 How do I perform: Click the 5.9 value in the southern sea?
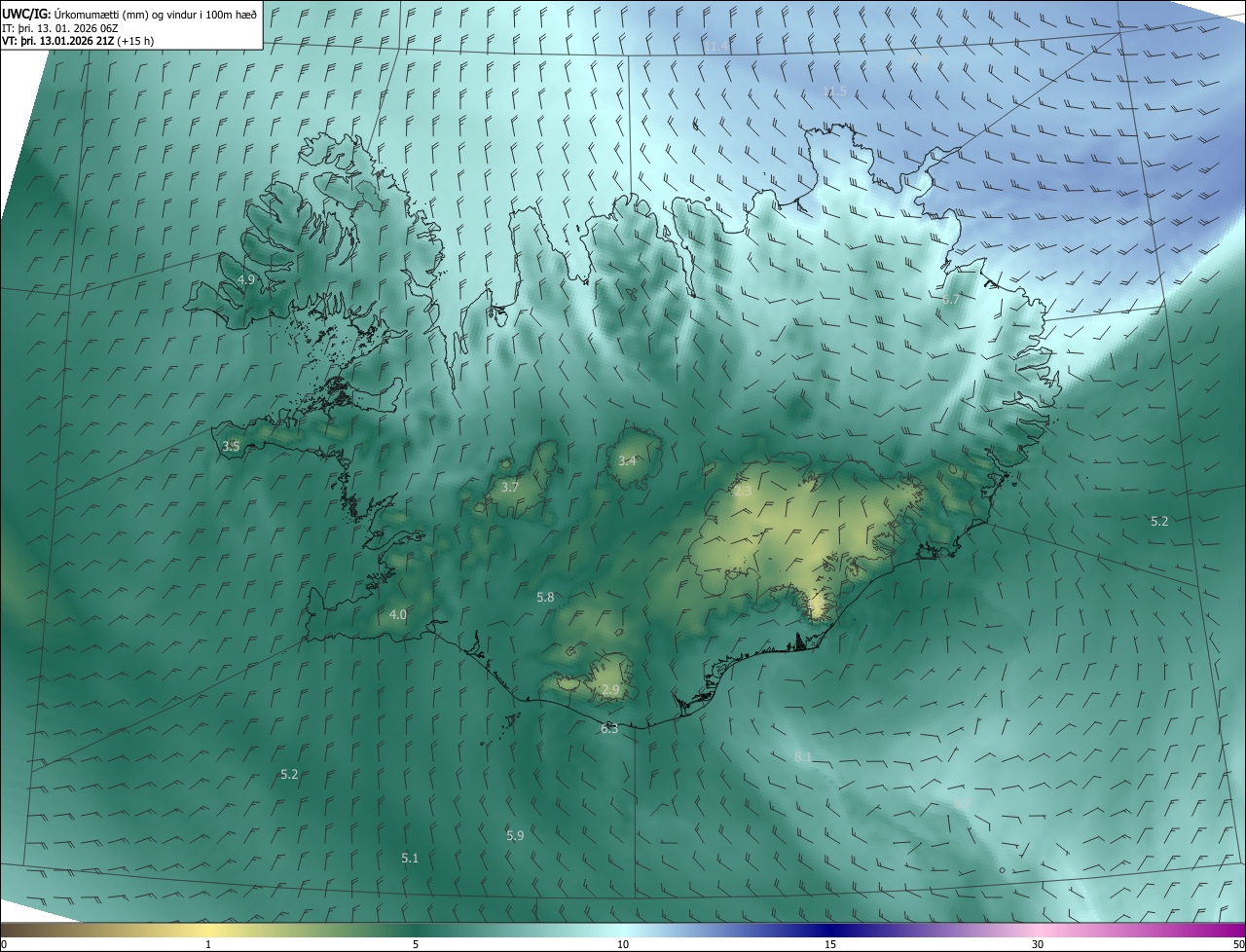515,835
